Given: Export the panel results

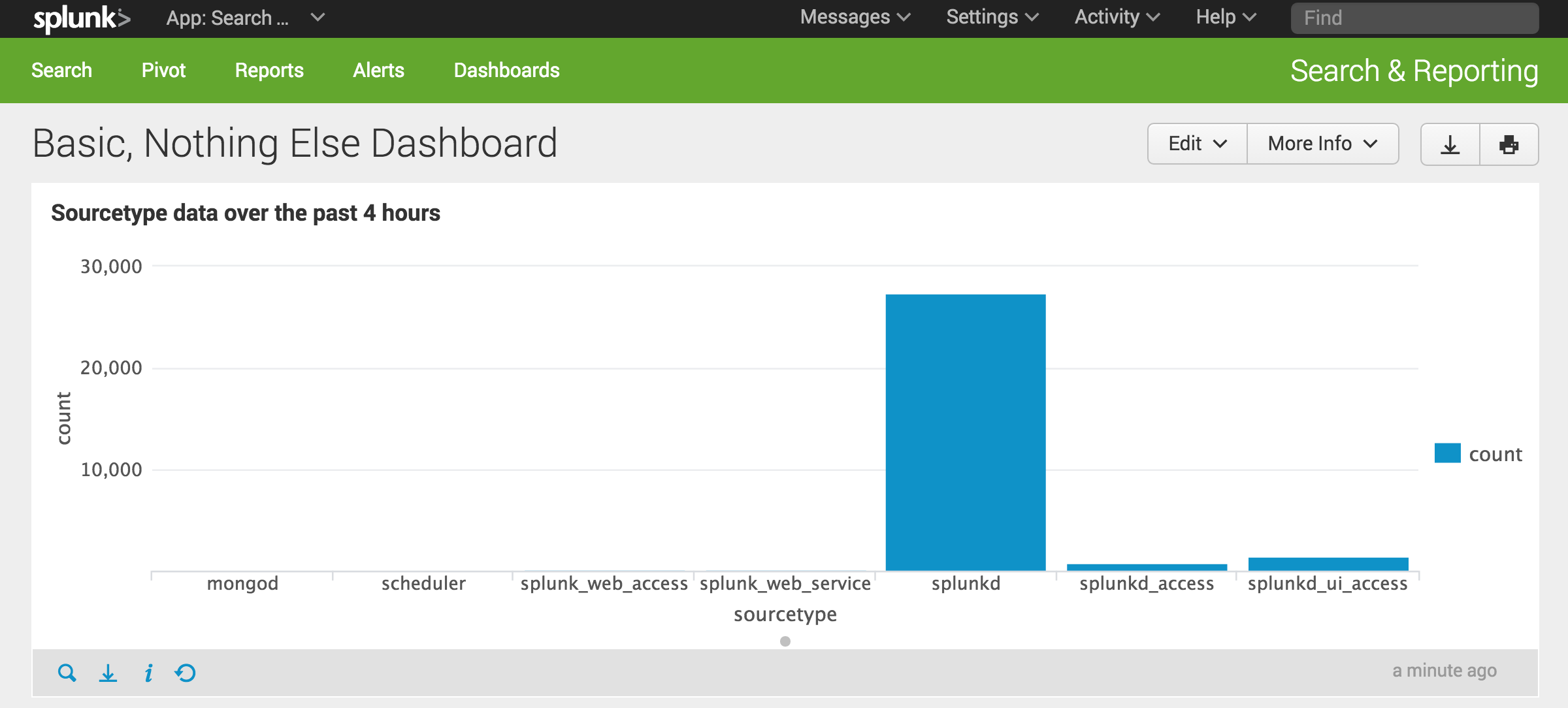Looking at the screenshot, I should click(x=107, y=671).
